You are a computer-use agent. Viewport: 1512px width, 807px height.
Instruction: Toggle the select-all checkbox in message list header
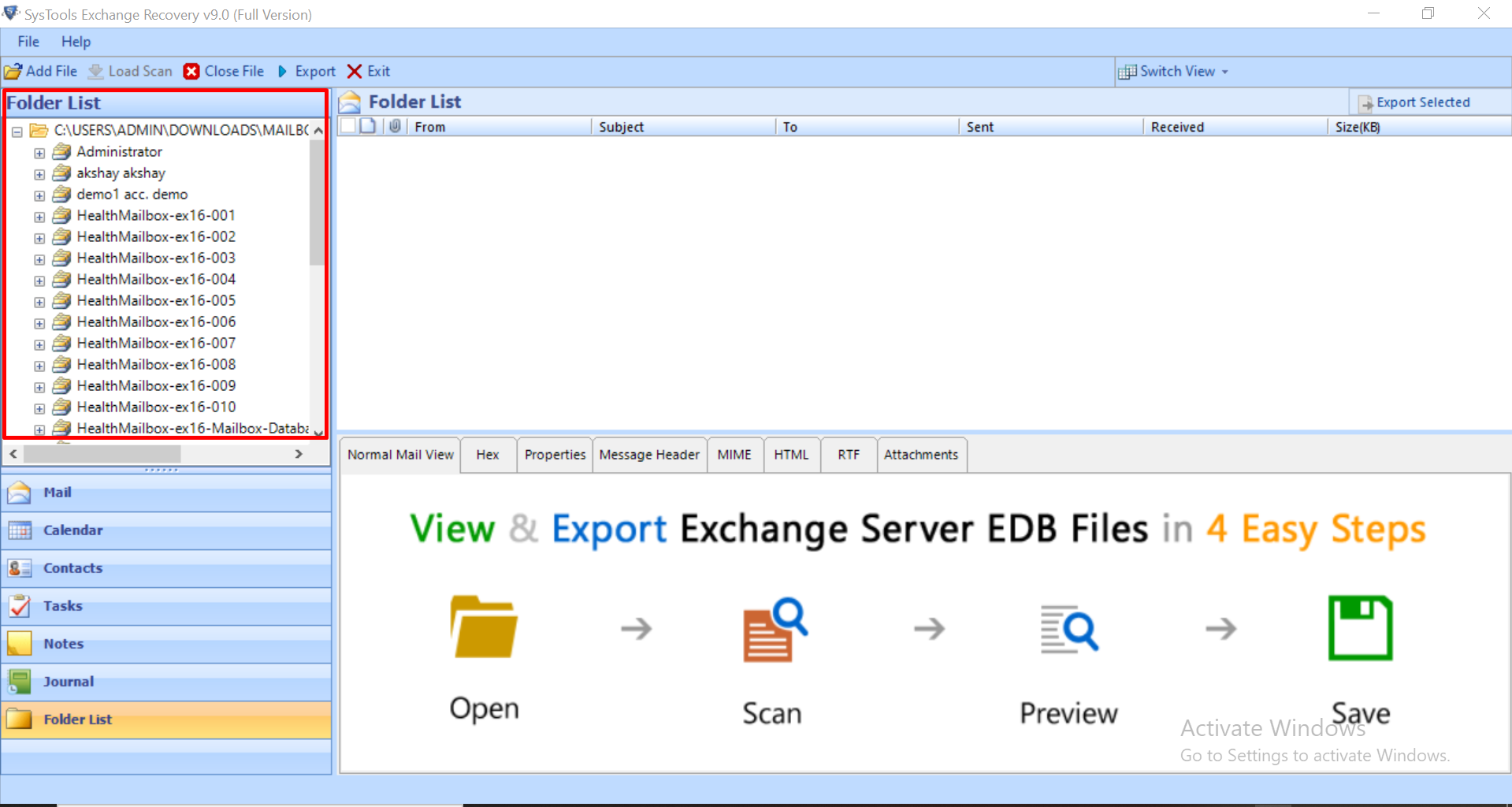click(347, 126)
